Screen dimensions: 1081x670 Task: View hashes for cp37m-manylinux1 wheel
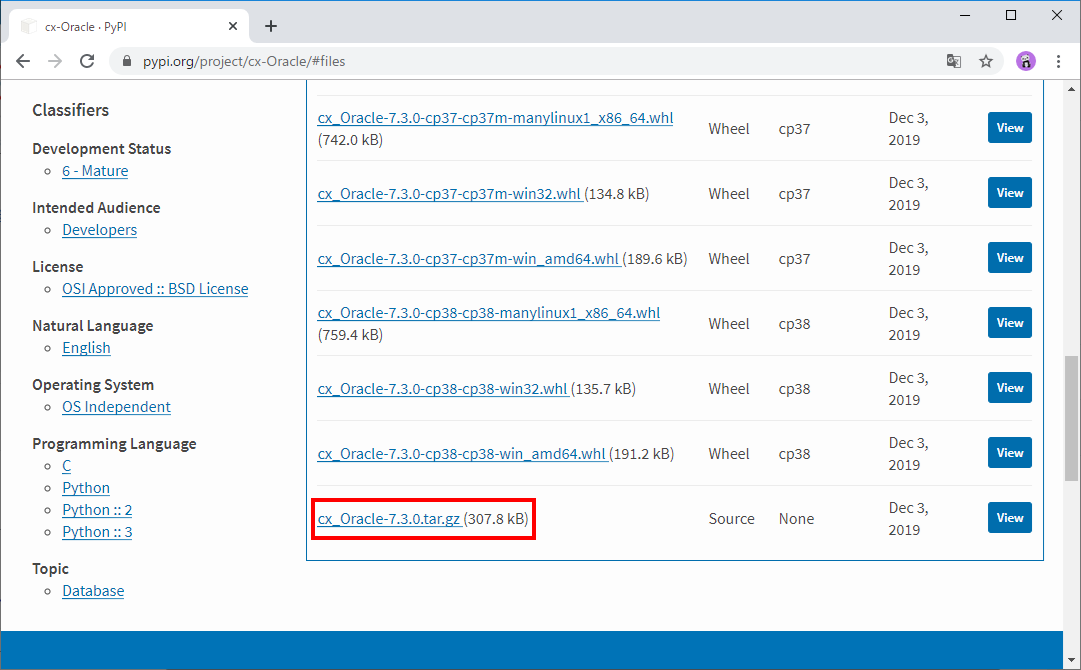1009,128
